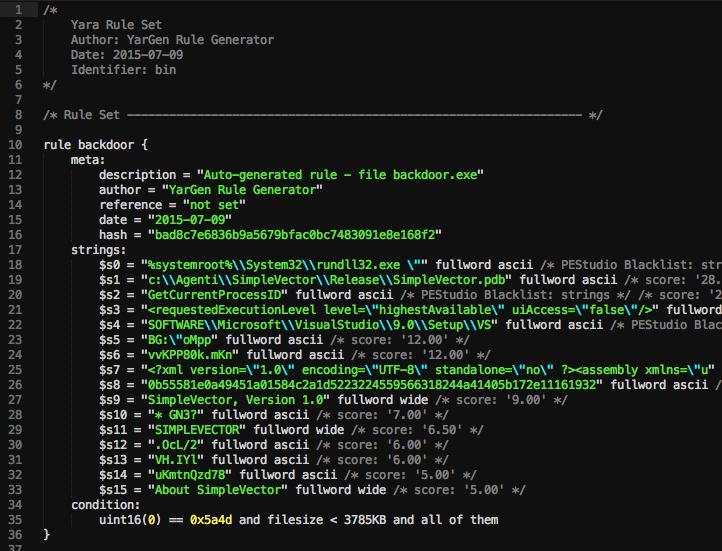Click 'Author: YarGen Rule Generator' comment line

172,40
